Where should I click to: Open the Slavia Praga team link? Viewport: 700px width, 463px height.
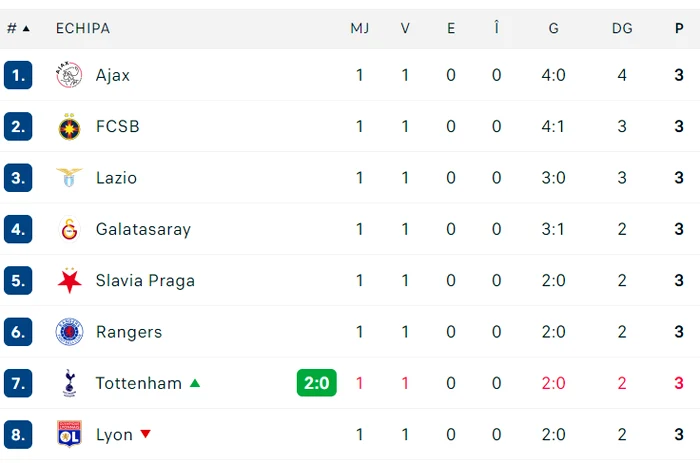145,280
